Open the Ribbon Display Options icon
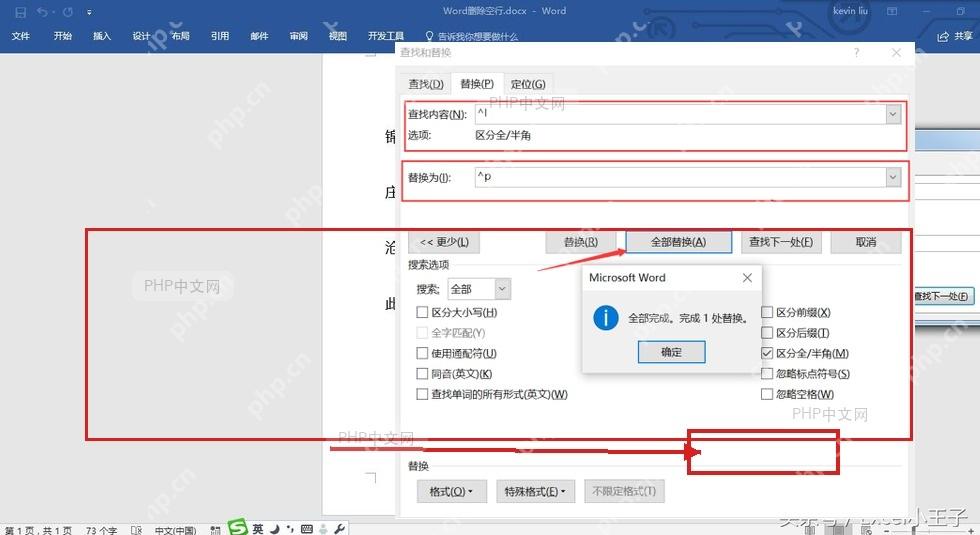 click(x=892, y=11)
